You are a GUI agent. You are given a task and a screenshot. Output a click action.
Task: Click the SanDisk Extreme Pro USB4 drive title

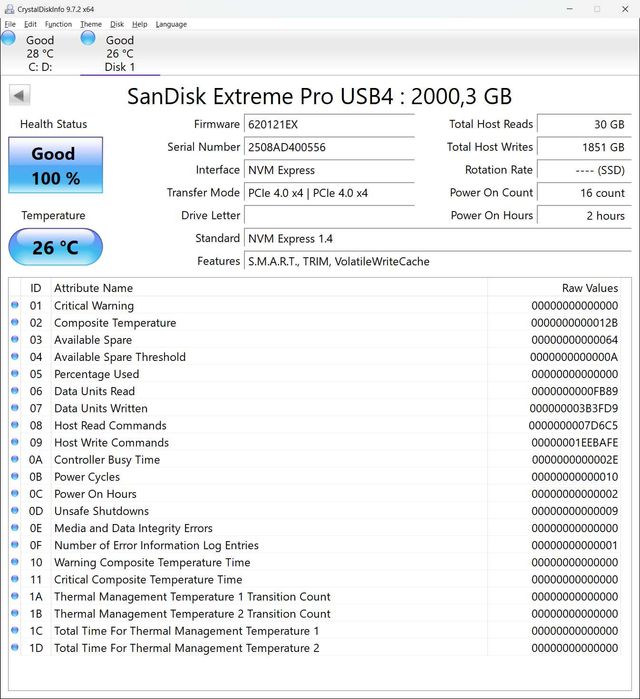(320, 96)
